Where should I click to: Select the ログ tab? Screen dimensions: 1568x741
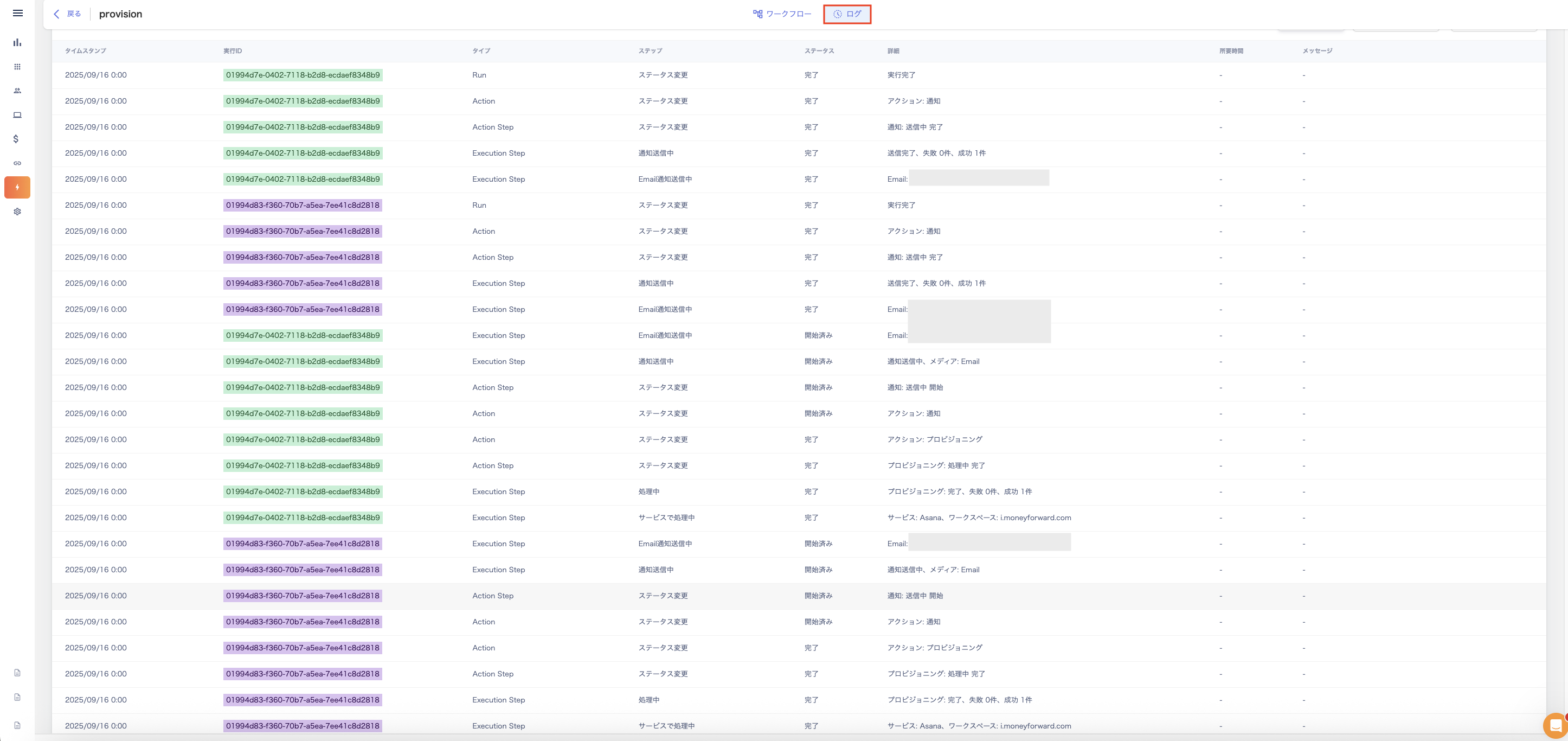tap(847, 14)
